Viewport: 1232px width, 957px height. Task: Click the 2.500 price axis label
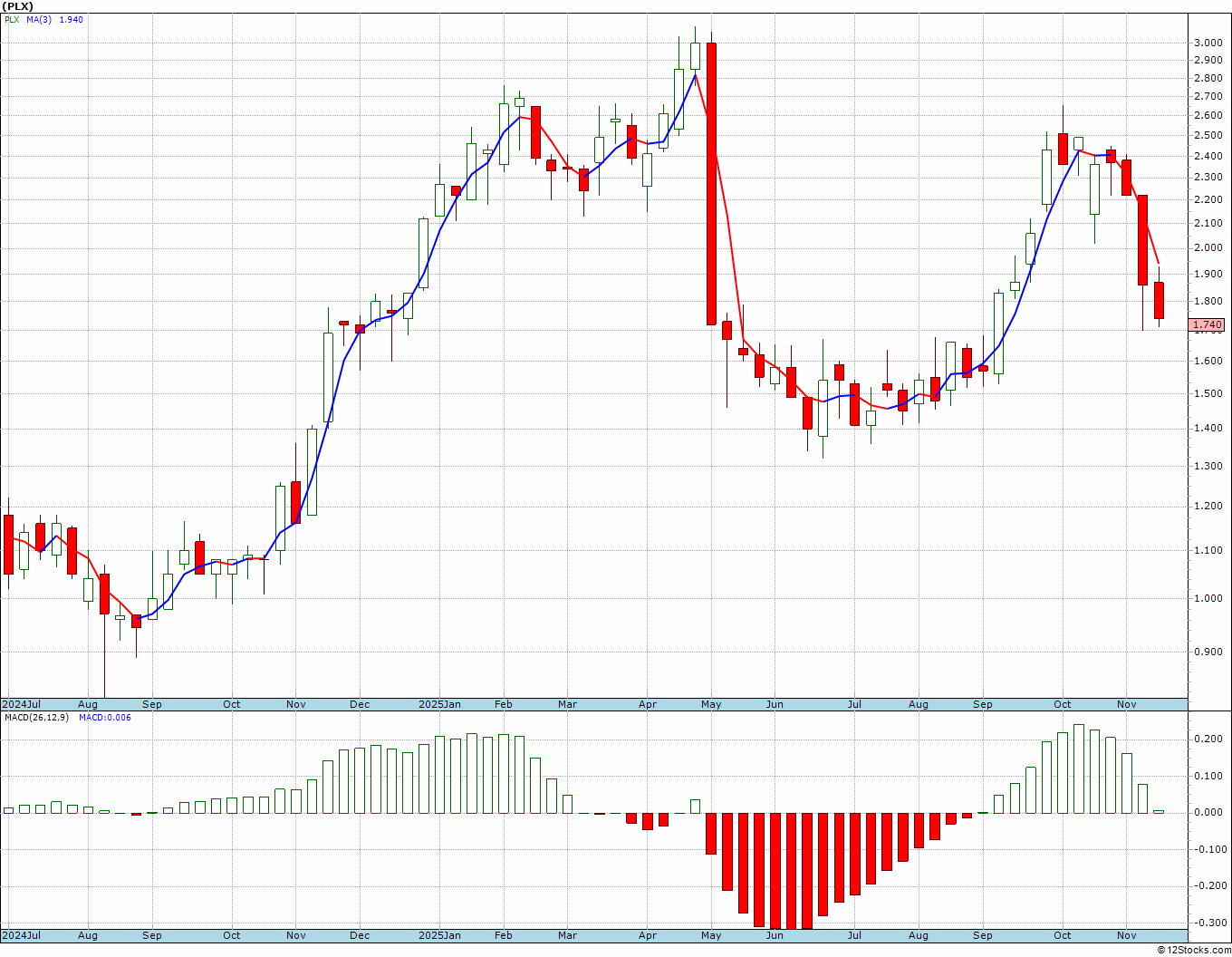[x=1208, y=135]
